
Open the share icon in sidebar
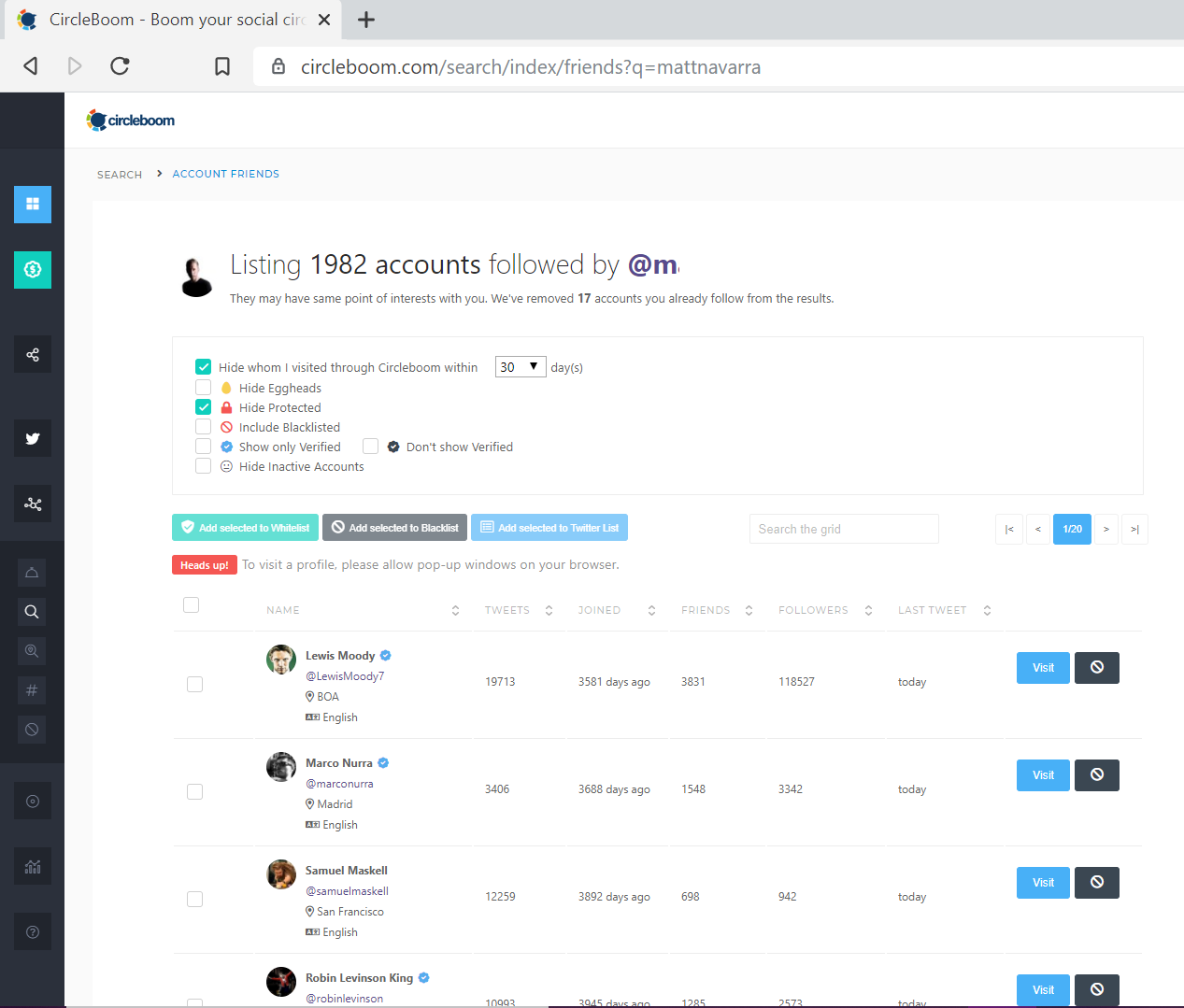click(33, 354)
